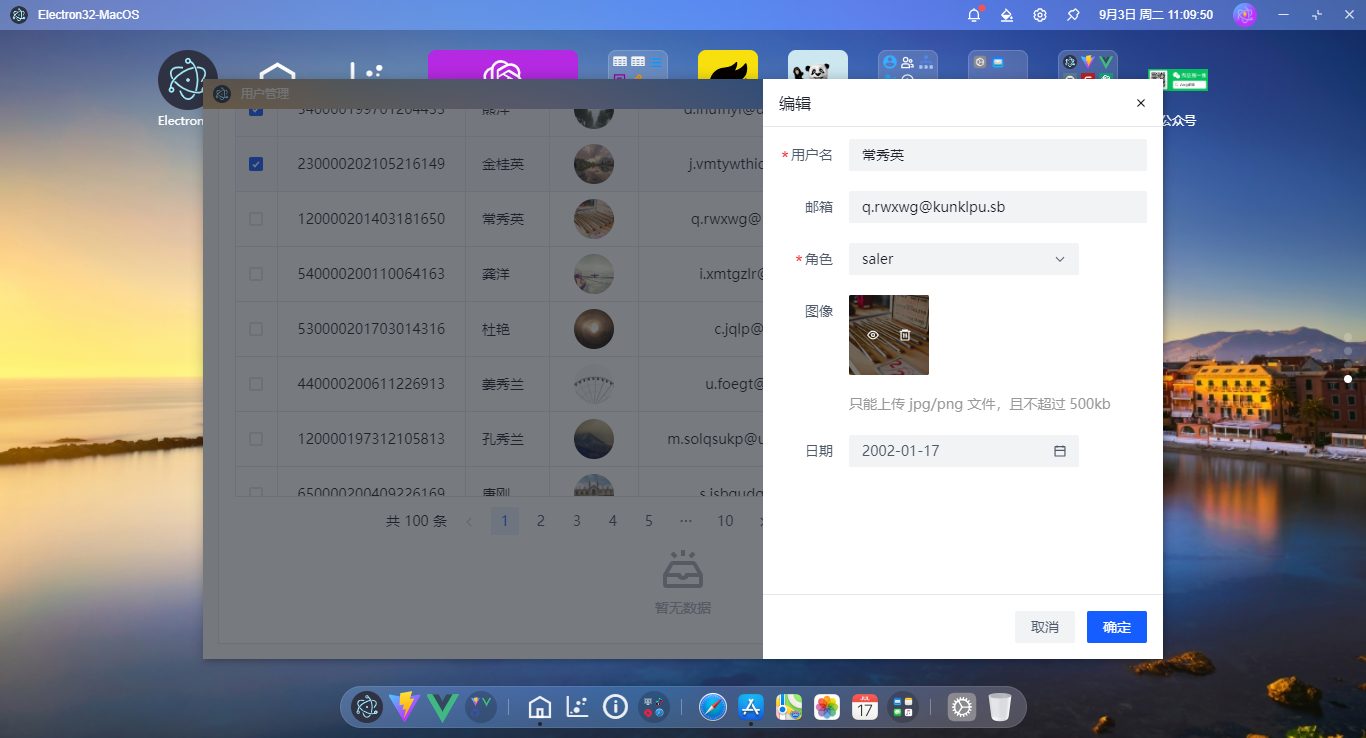Preview the uploaded image via eye icon
The width and height of the screenshot is (1366, 738).
point(873,335)
